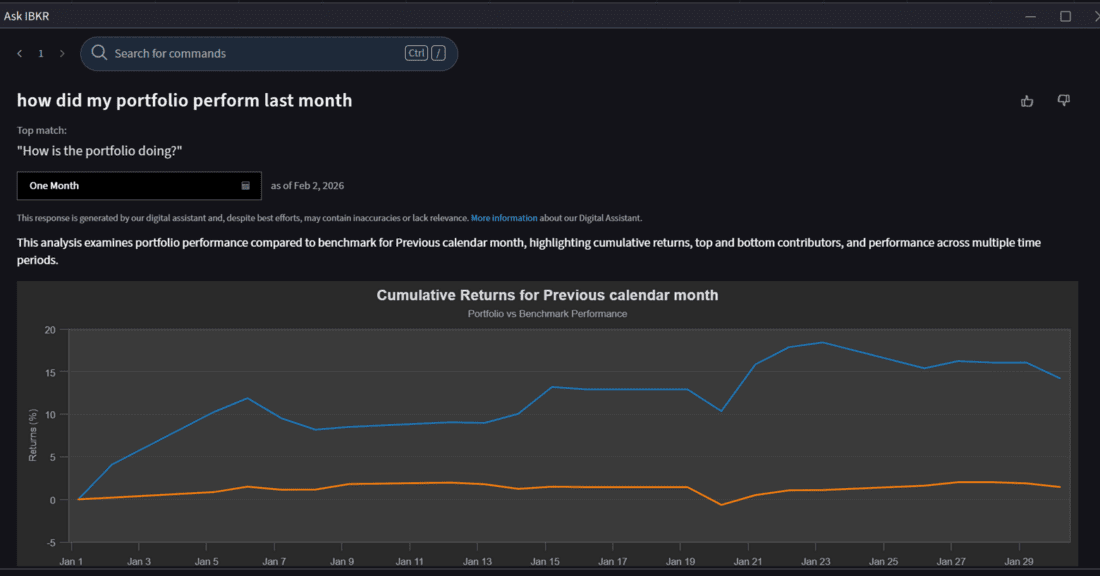Select the "How is the portfolio doing?" match
The image size is (1100, 576).
click(x=99, y=150)
